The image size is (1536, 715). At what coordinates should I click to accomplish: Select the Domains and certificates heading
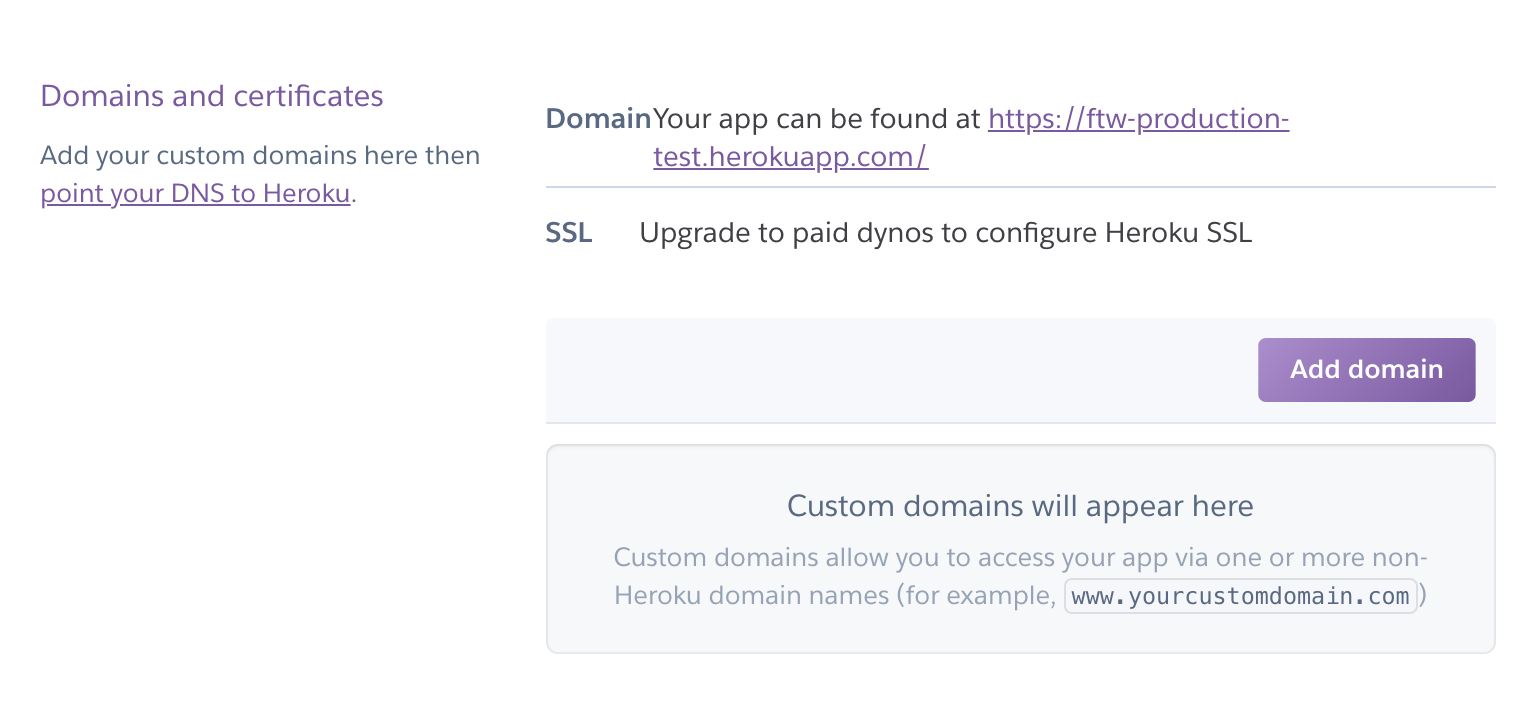212,95
